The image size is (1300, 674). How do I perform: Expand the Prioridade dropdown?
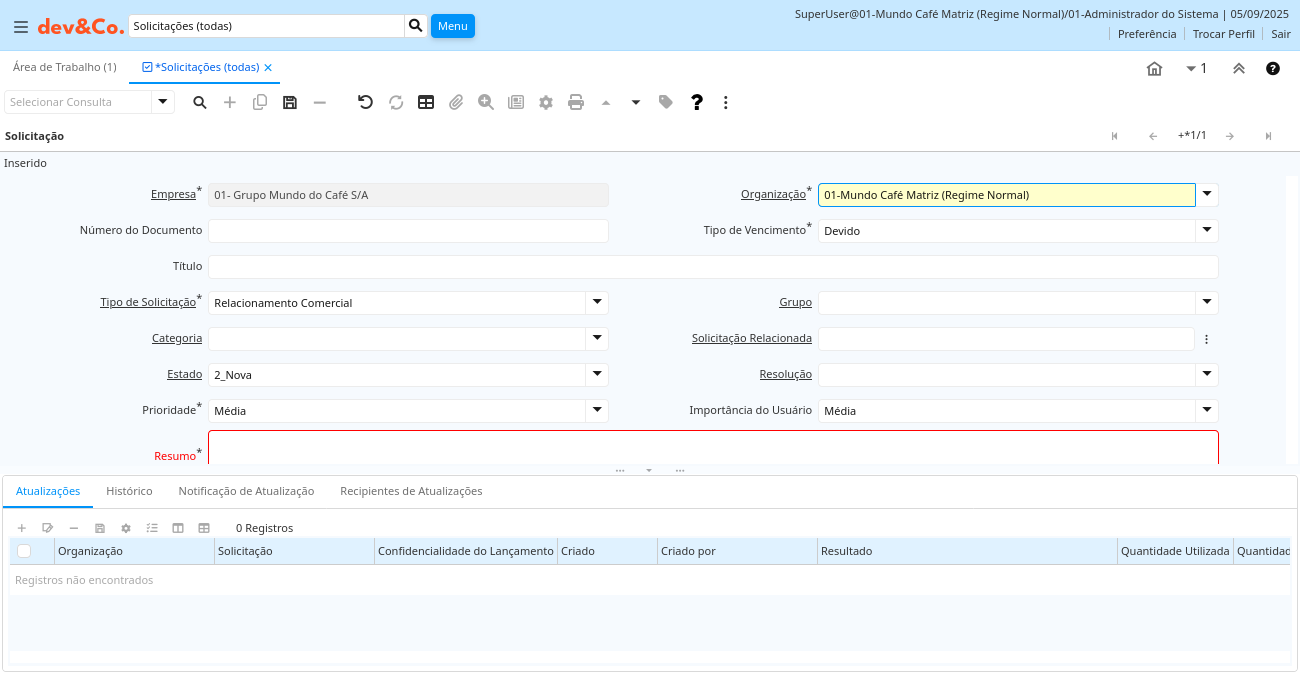click(596, 410)
